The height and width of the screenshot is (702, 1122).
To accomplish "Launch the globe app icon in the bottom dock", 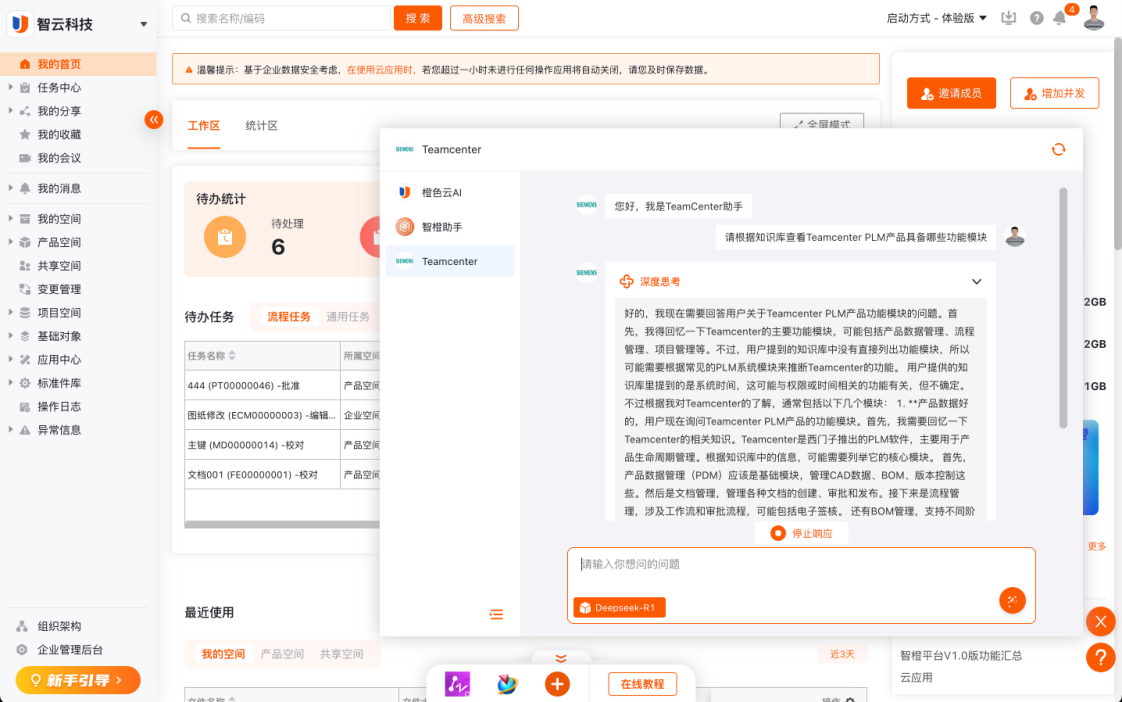I will (507, 684).
